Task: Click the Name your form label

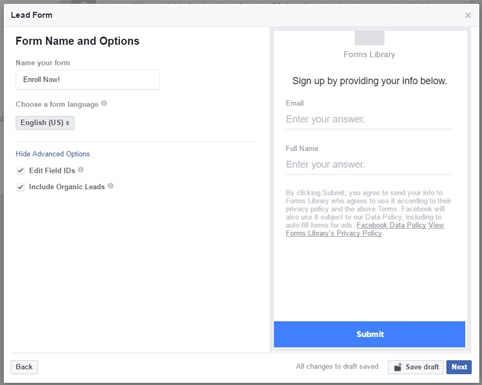Action: pyautogui.click(x=43, y=63)
